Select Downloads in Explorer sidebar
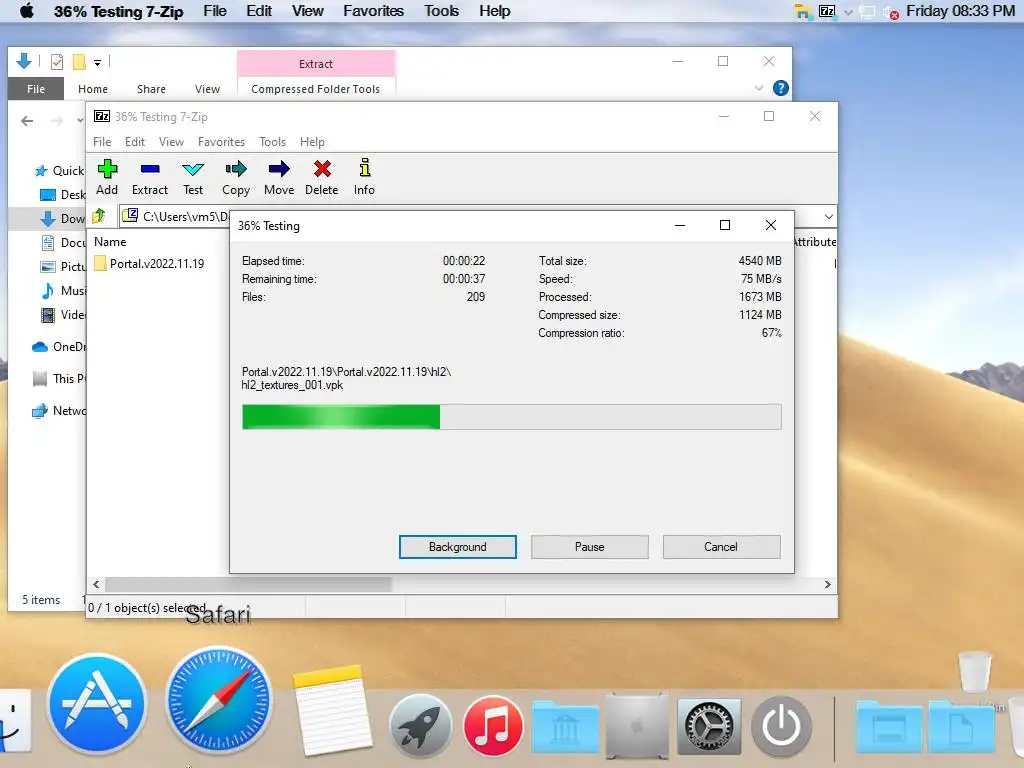The width and height of the screenshot is (1024, 768). 63,218
